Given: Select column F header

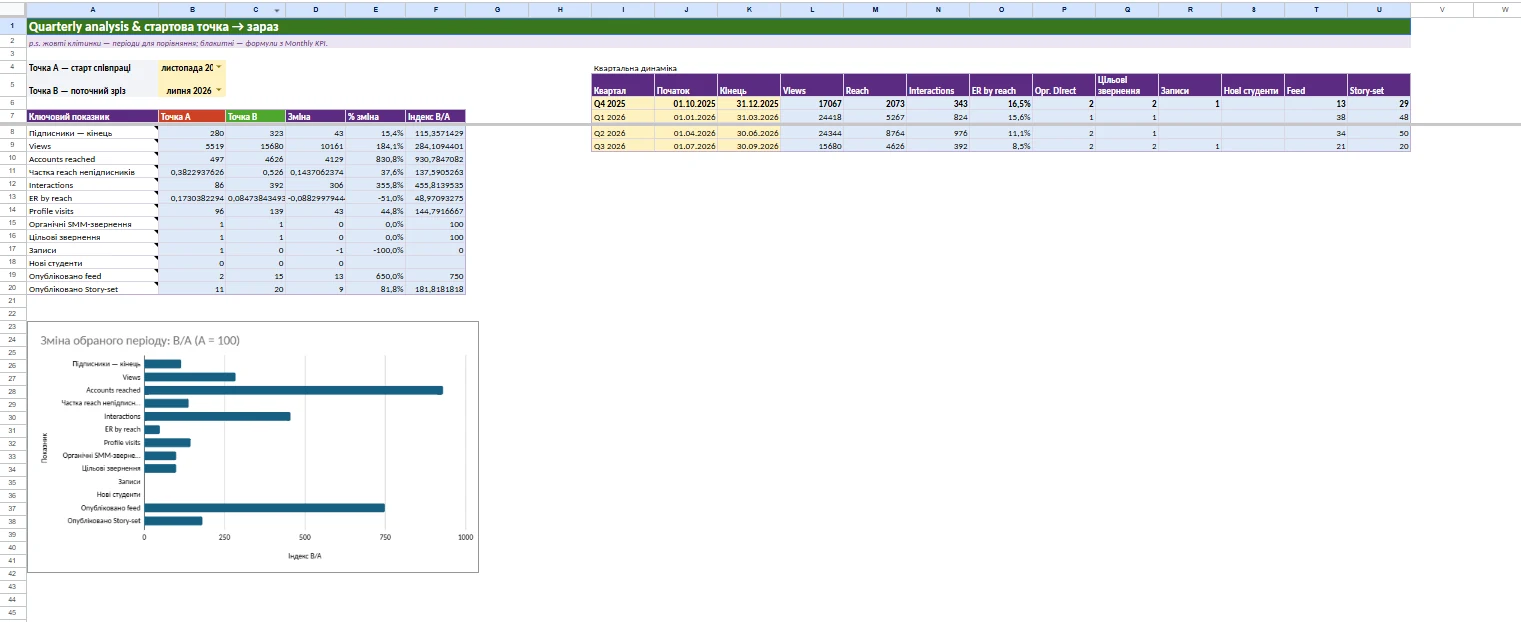Looking at the screenshot, I should [435, 9].
